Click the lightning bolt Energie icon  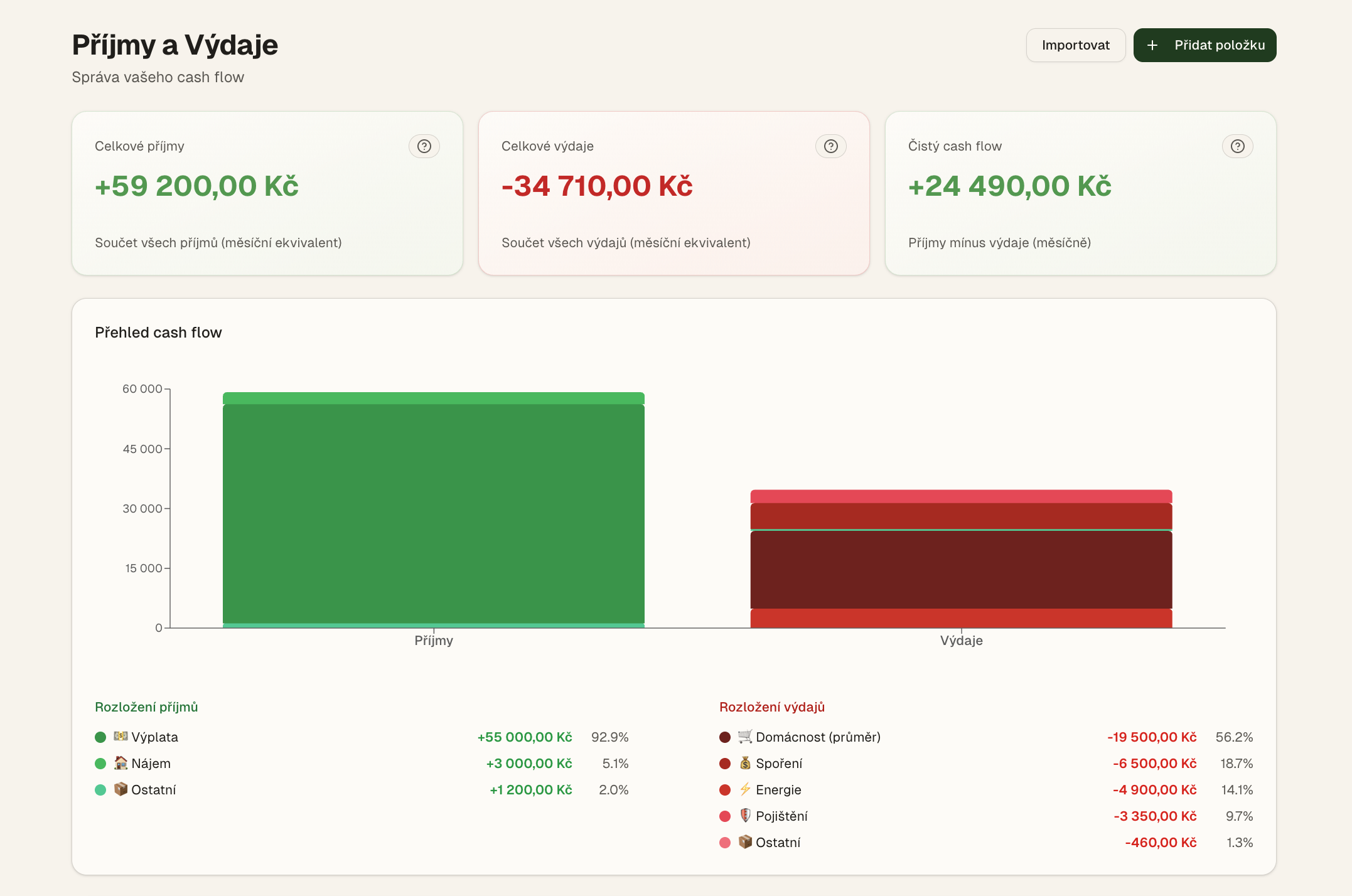pos(745,789)
